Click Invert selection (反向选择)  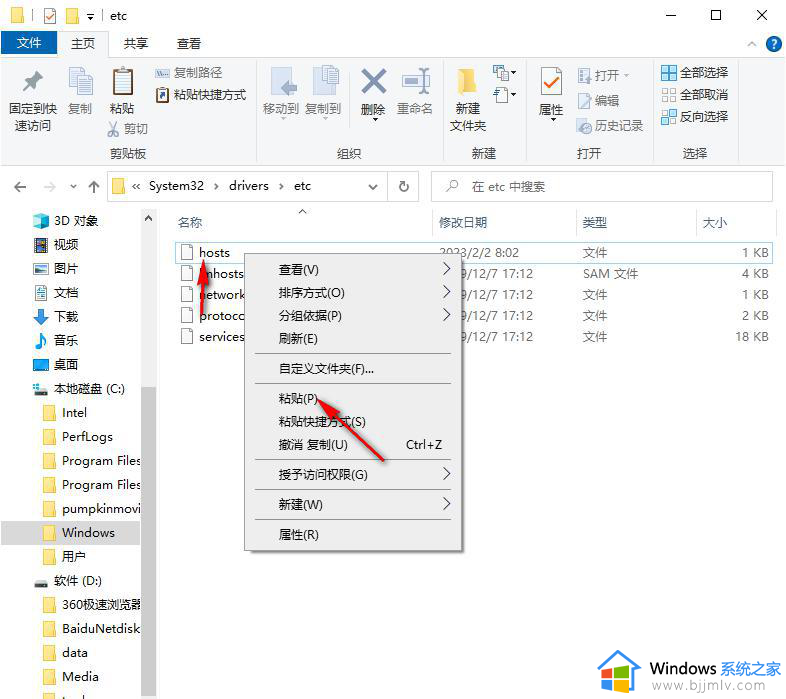coord(694,117)
